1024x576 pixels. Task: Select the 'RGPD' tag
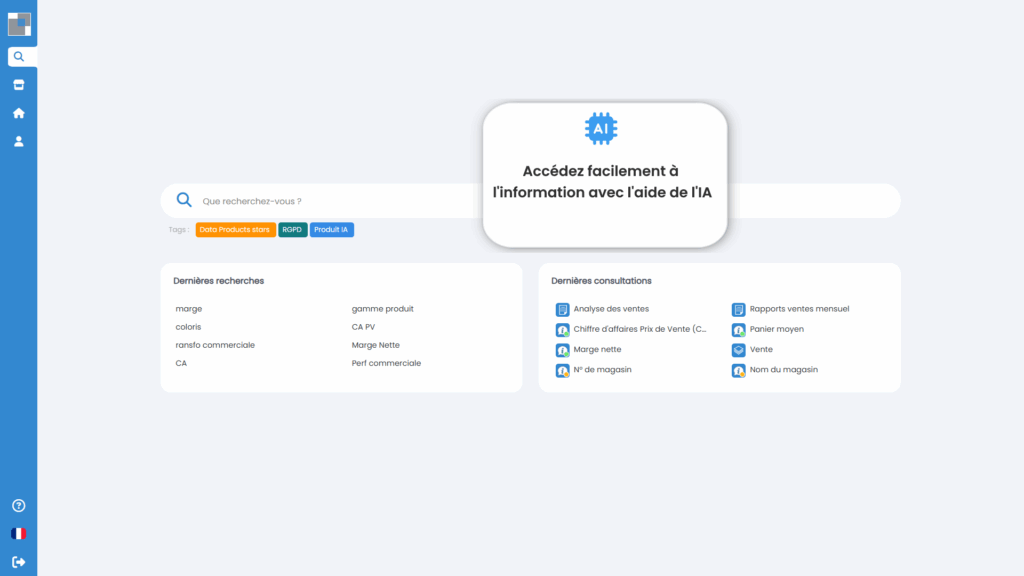coord(292,230)
